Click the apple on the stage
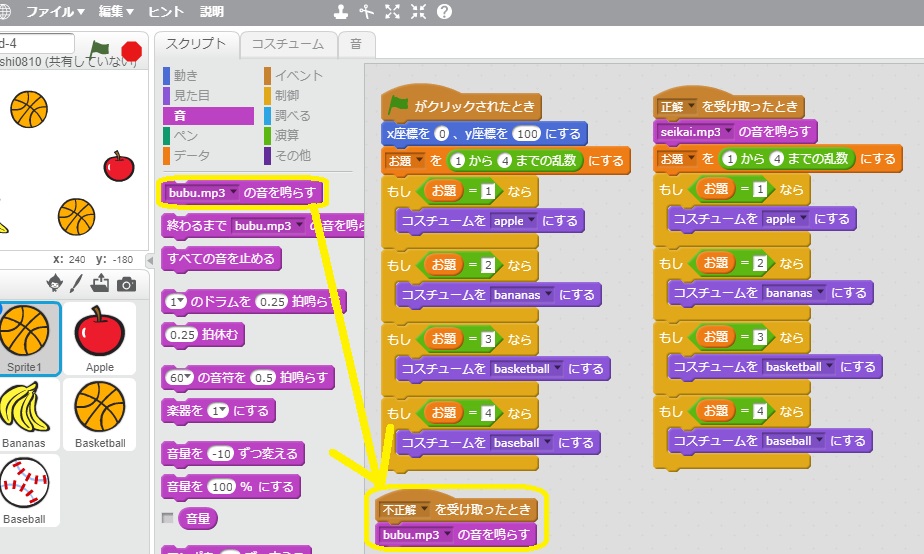 119,166
